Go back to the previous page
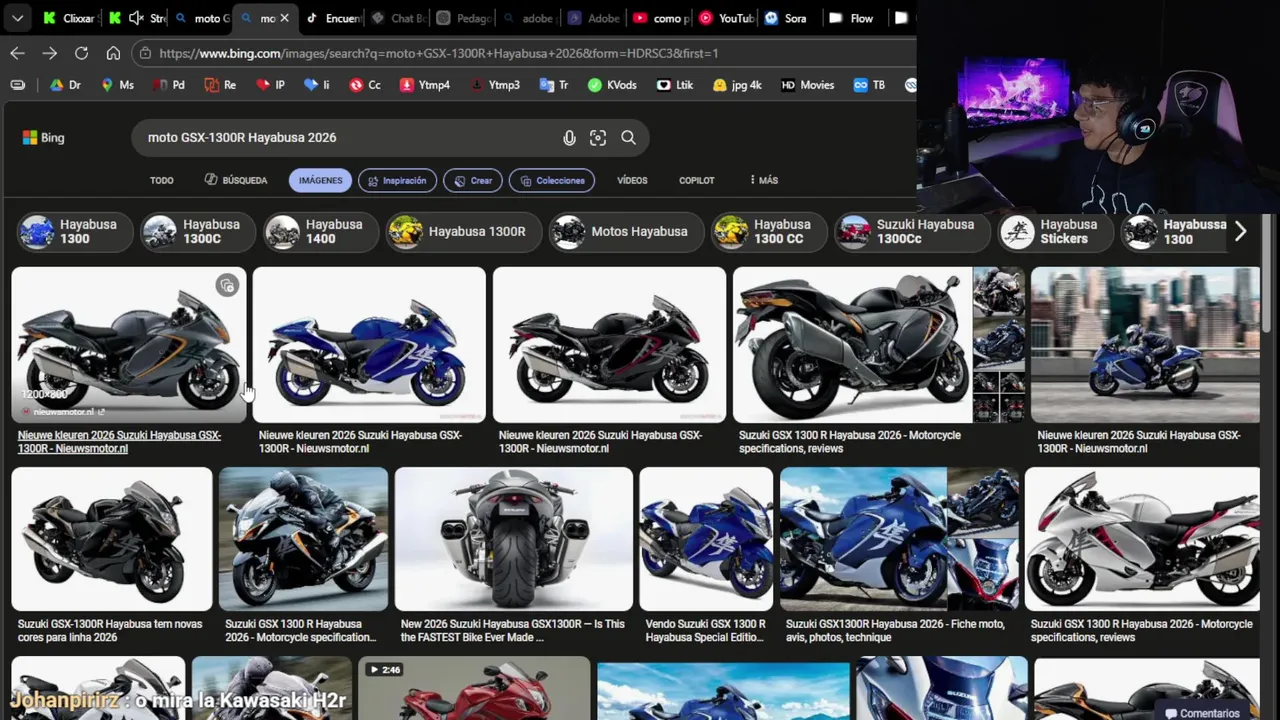Image resolution: width=1280 pixels, height=720 pixels. click(17, 53)
